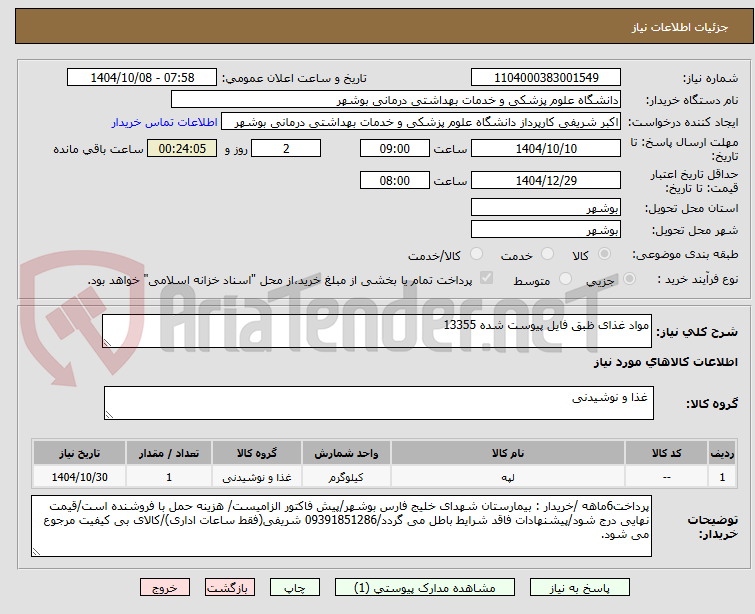
Task: Click the نام کالا column header
Action: pyautogui.click(x=508, y=453)
